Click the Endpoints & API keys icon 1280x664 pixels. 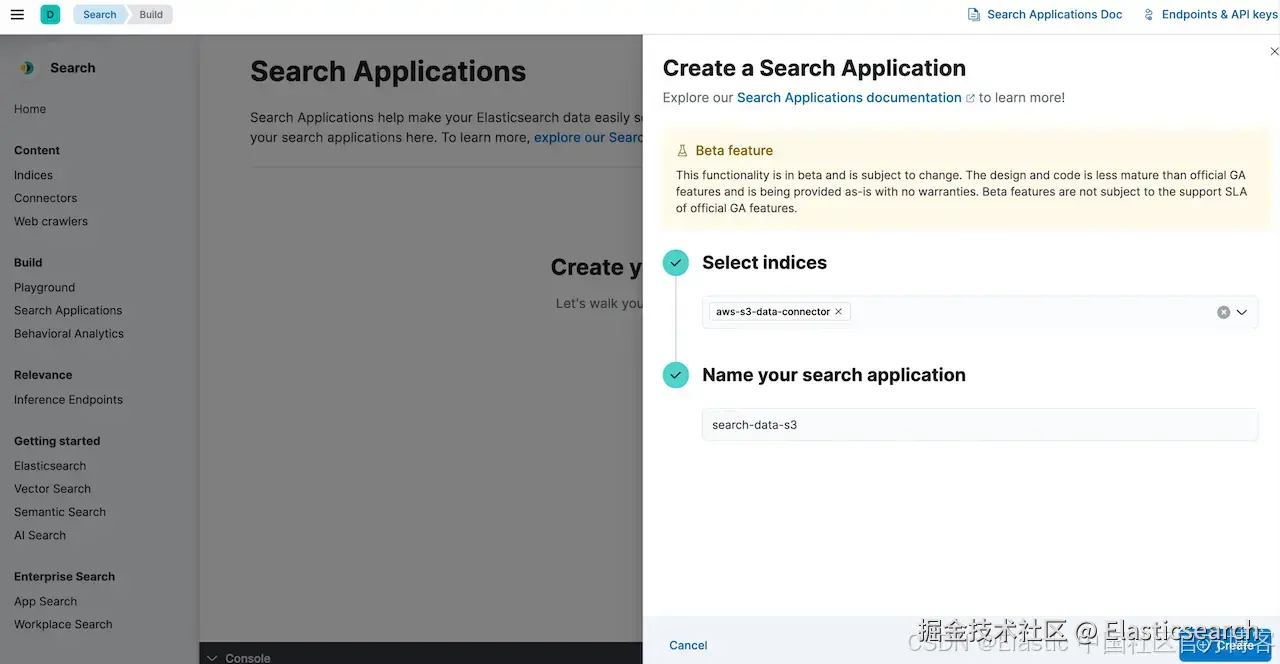[x=1148, y=14]
